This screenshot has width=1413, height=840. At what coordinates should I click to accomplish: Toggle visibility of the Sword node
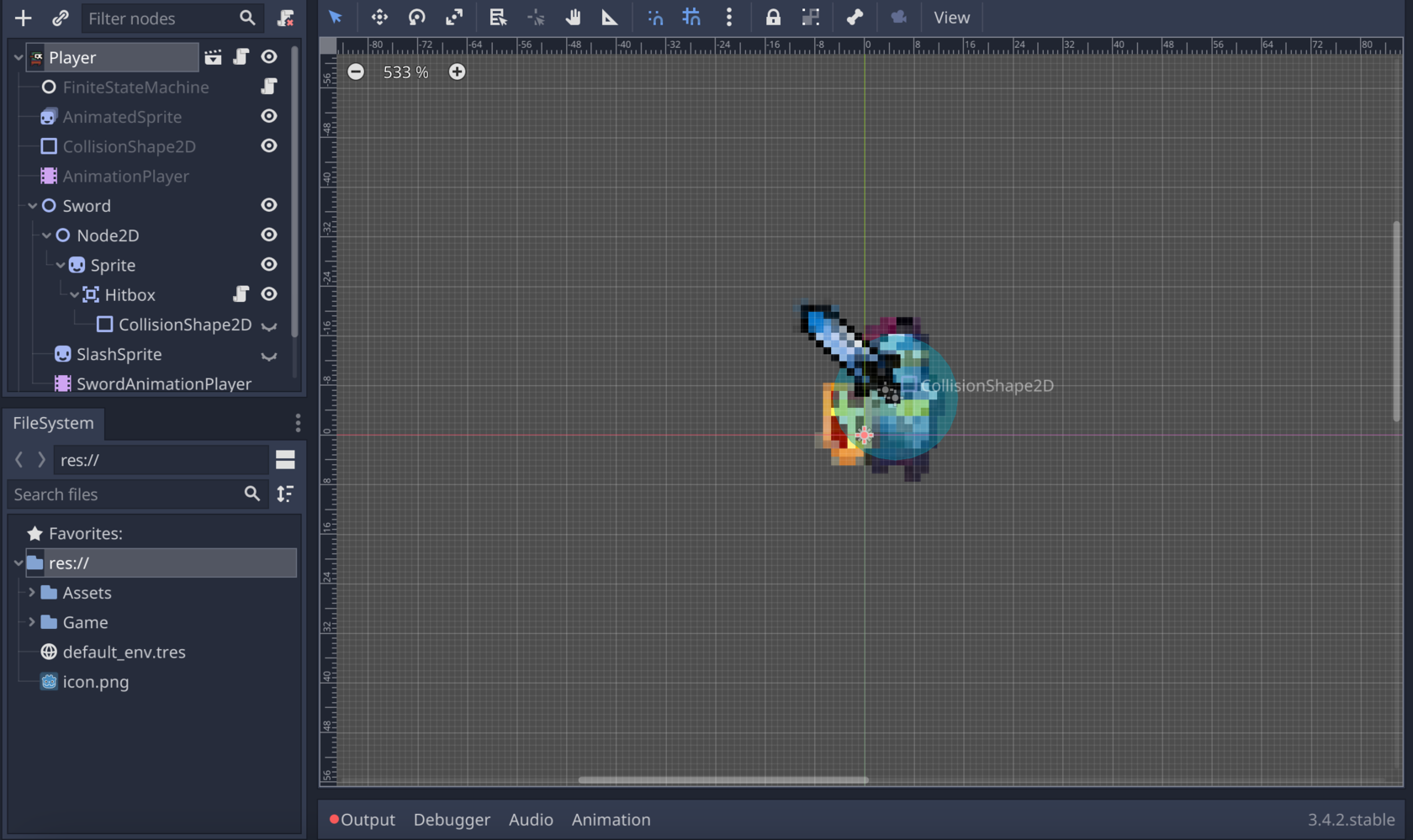(x=268, y=205)
